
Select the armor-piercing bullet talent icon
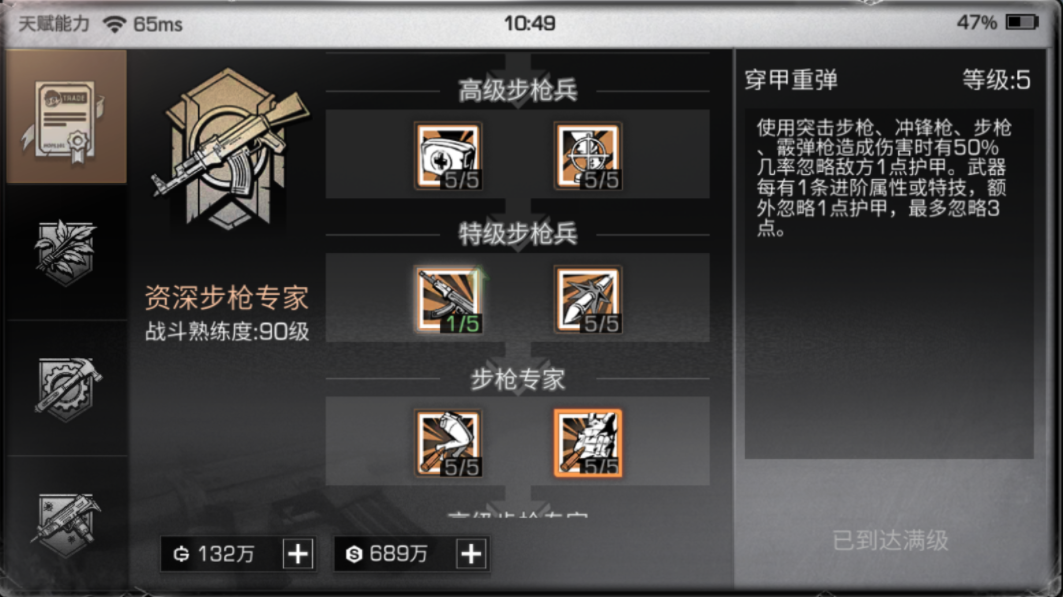tap(588, 300)
